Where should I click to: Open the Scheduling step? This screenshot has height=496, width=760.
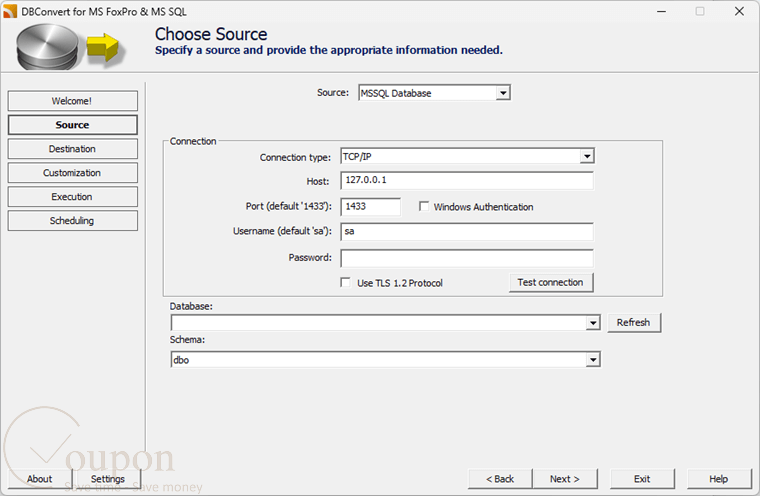tap(72, 221)
